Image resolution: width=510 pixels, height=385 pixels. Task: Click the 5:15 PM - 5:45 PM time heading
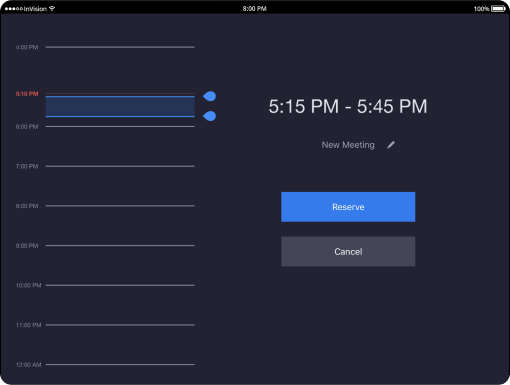click(348, 106)
